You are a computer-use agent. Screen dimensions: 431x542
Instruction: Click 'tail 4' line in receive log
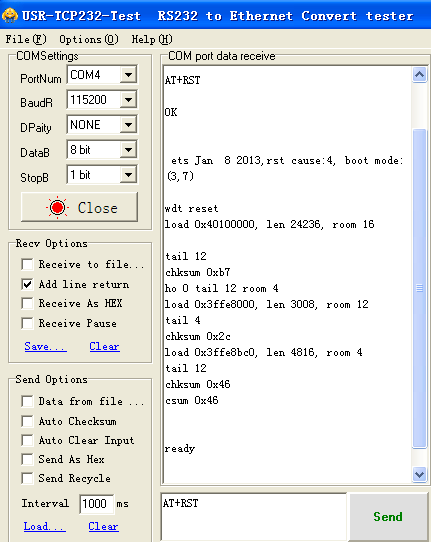point(182,320)
